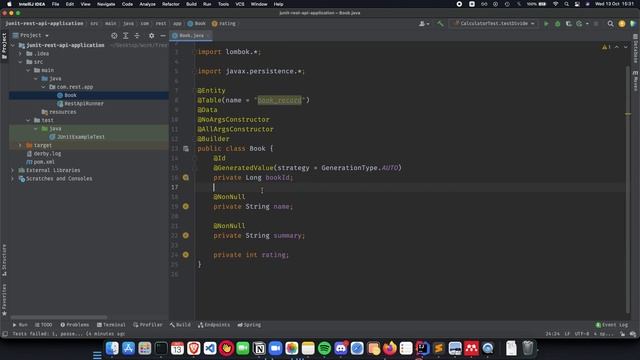Open the Refactor menu

[171, 4]
